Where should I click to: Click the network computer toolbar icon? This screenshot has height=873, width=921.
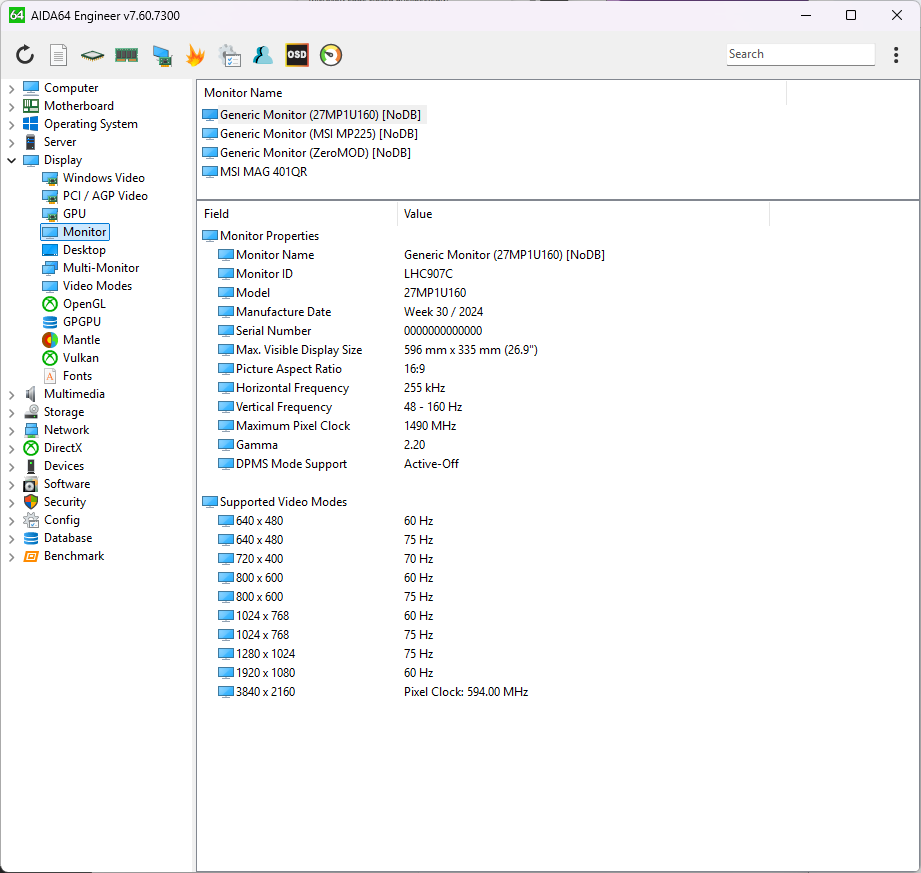(x=162, y=55)
